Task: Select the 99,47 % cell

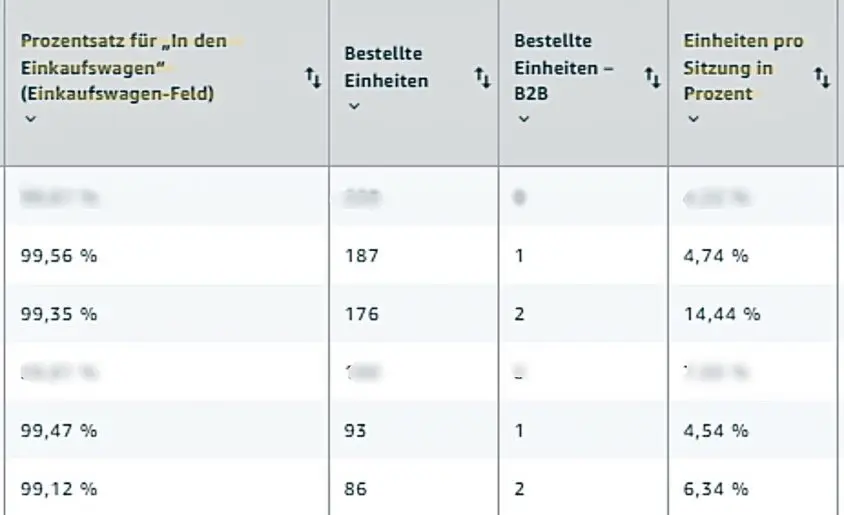Action: point(59,431)
